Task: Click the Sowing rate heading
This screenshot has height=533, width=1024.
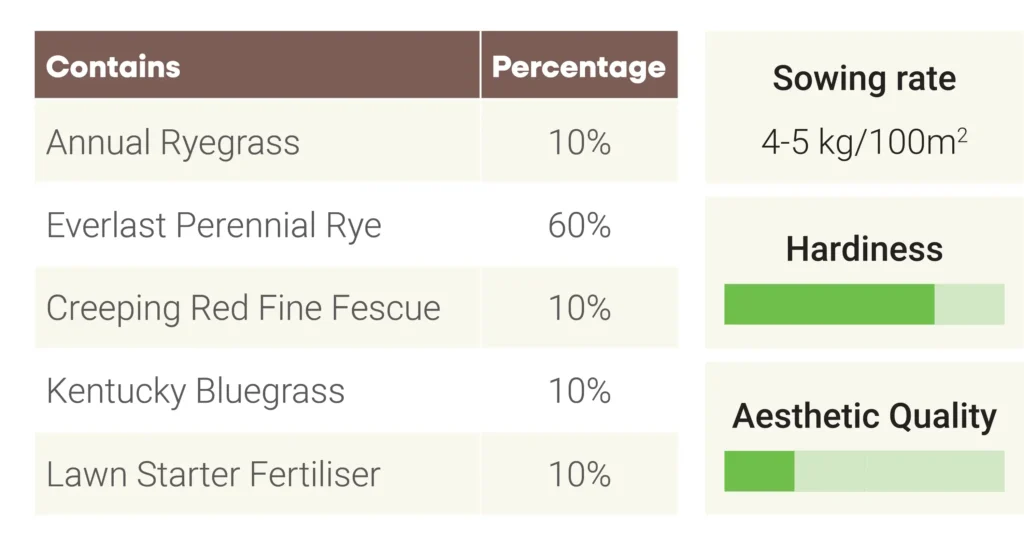Action: (864, 78)
